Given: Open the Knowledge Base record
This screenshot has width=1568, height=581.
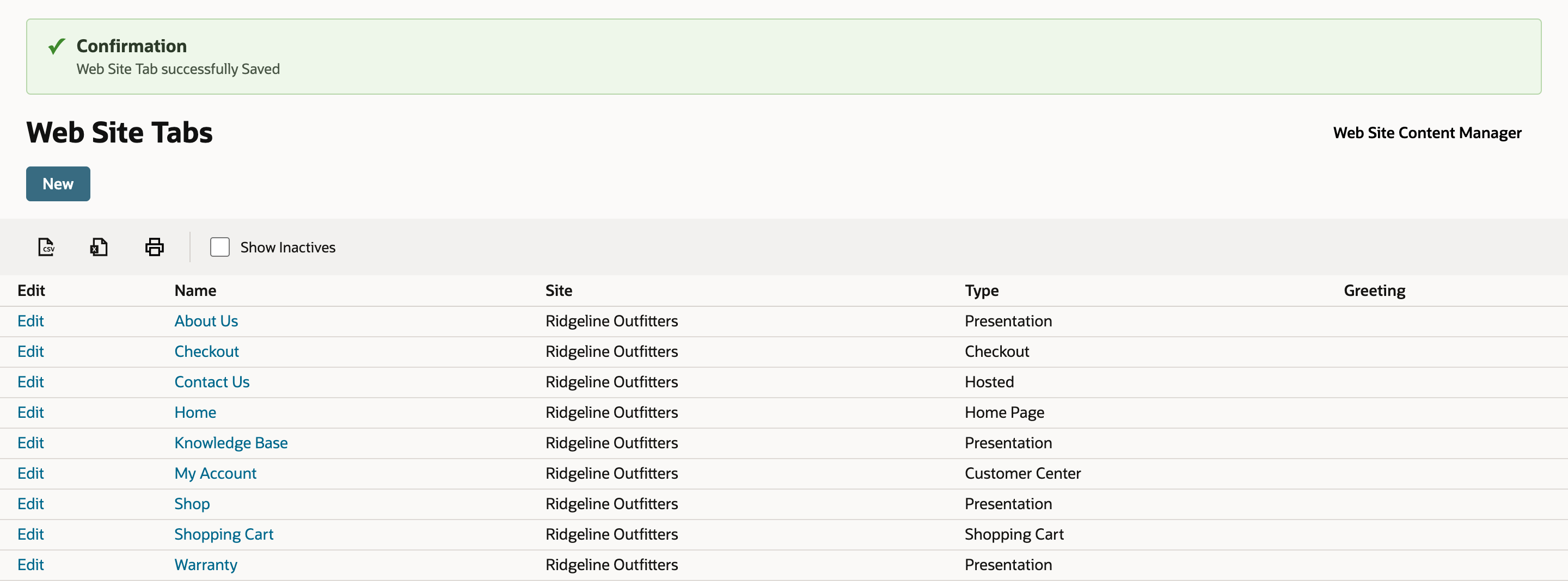Looking at the screenshot, I should pos(231,442).
